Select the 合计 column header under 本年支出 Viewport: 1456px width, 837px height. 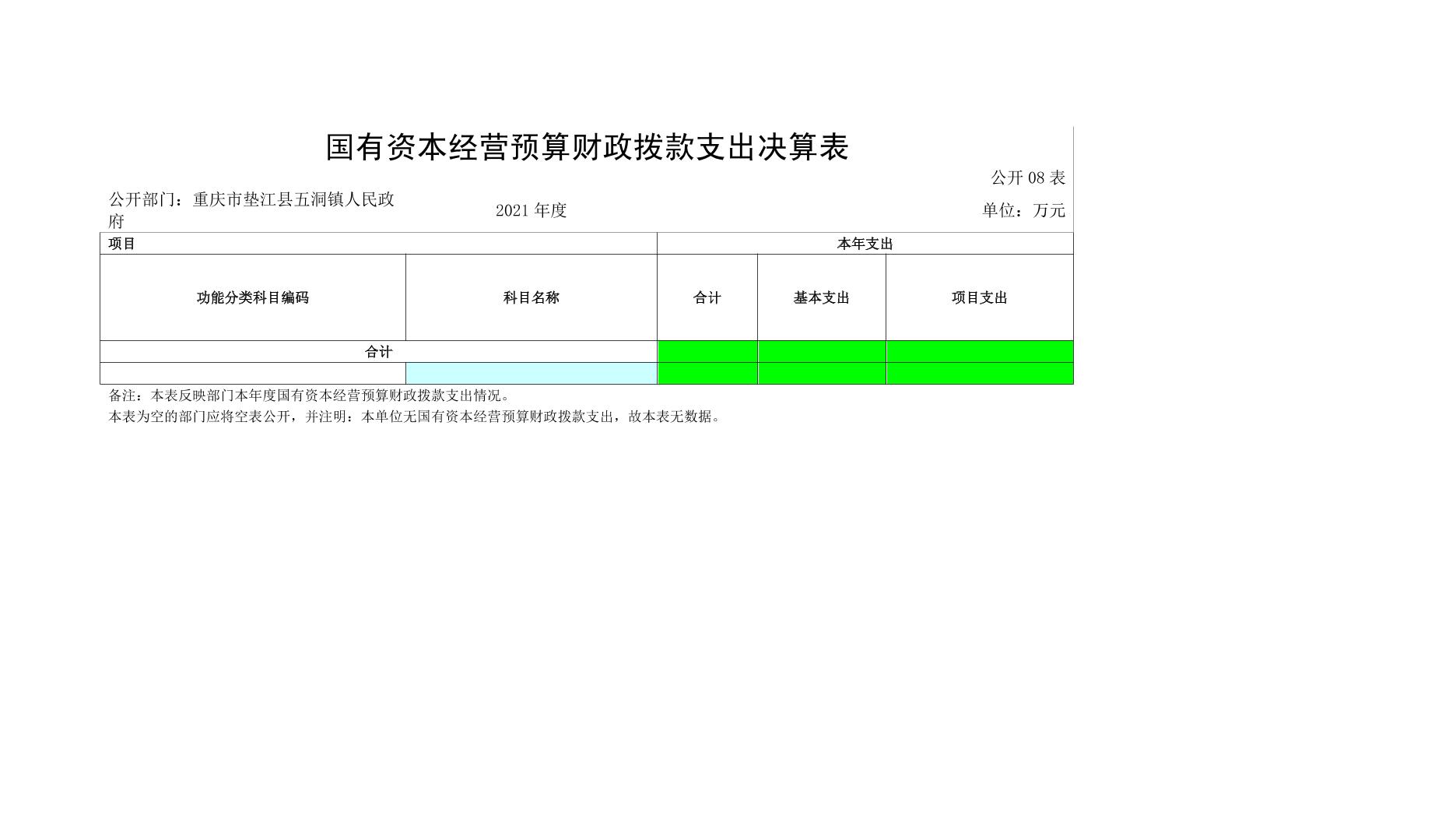(x=707, y=297)
